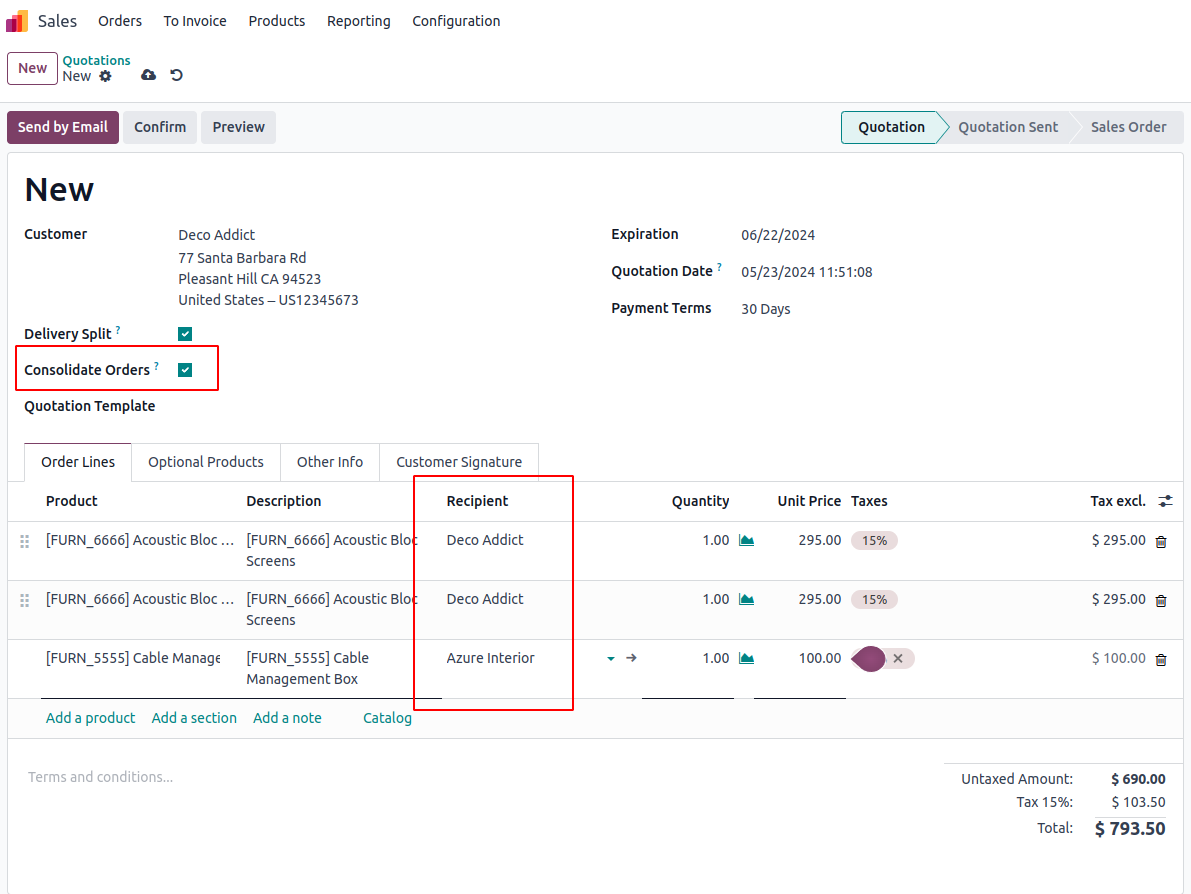The height and width of the screenshot is (894, 1191).
Task: Click the Add a product link
Action: [90, 718]
